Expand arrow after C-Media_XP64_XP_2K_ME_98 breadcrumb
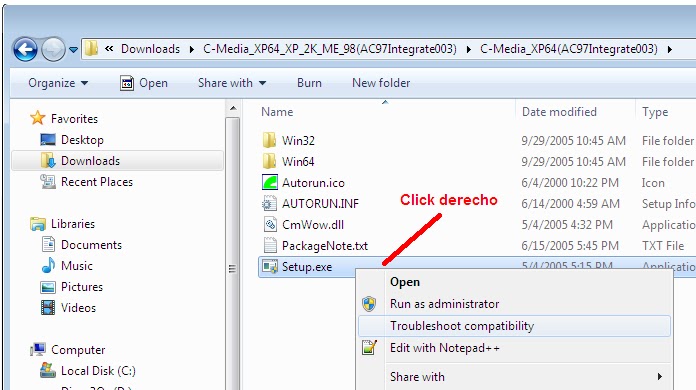This screenshot has width=696, height=390. click(469, 49)
